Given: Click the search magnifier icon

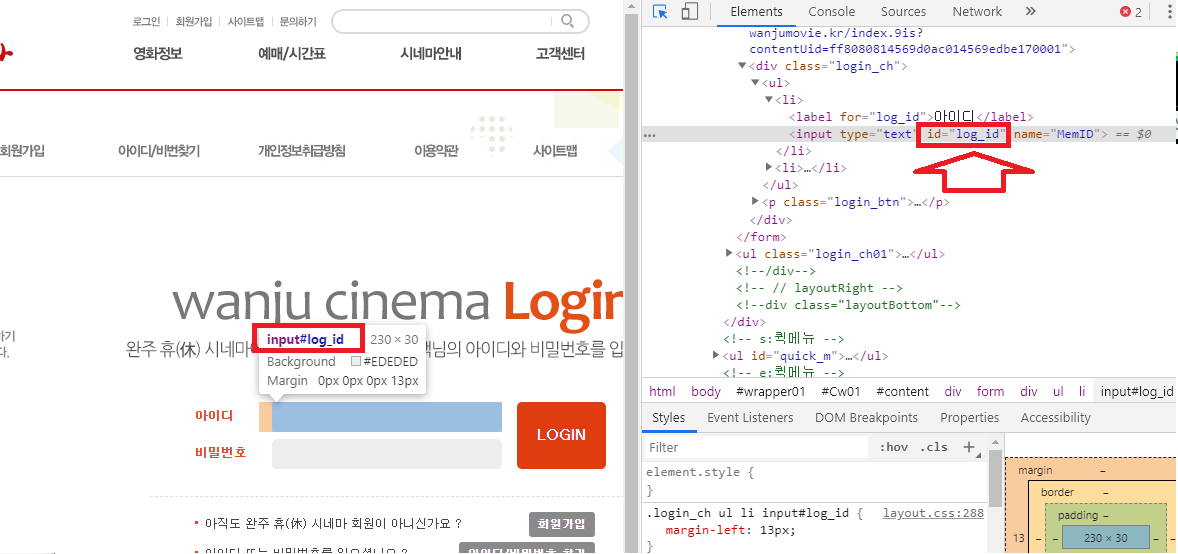Looking at the screenshot, I should pos(568,21).
